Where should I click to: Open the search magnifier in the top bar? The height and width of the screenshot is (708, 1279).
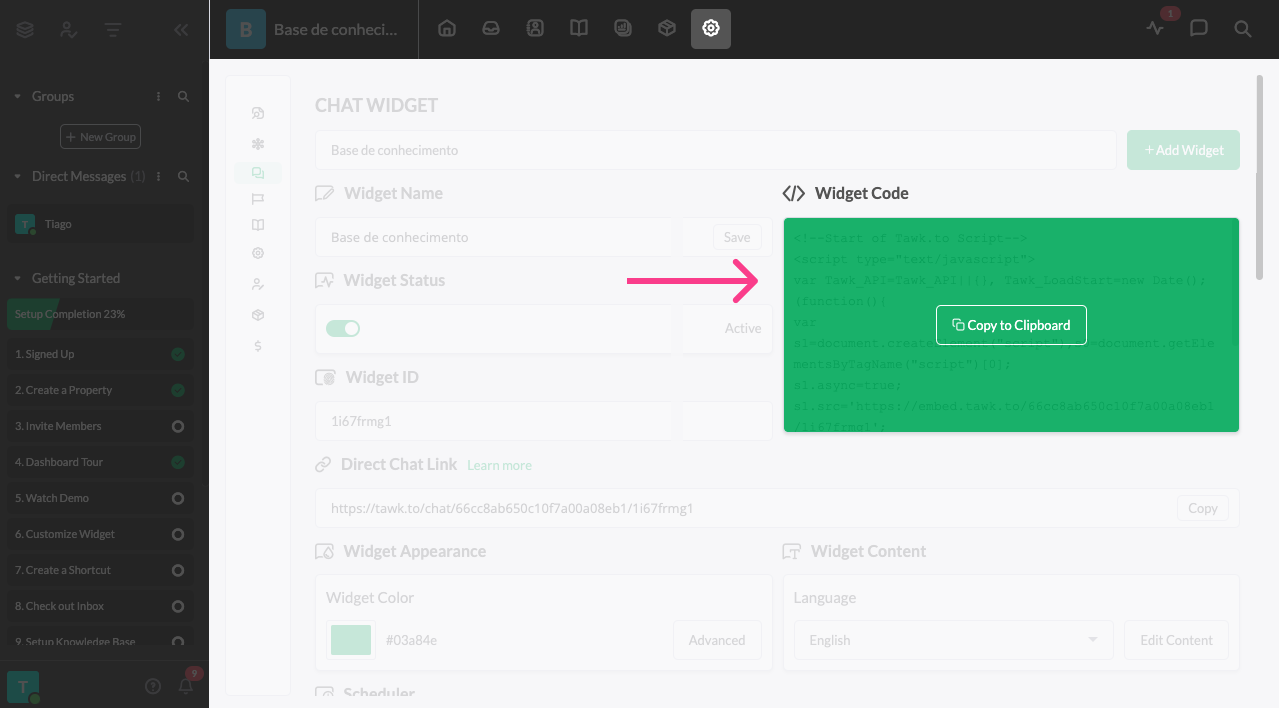tap(1243, 29)
